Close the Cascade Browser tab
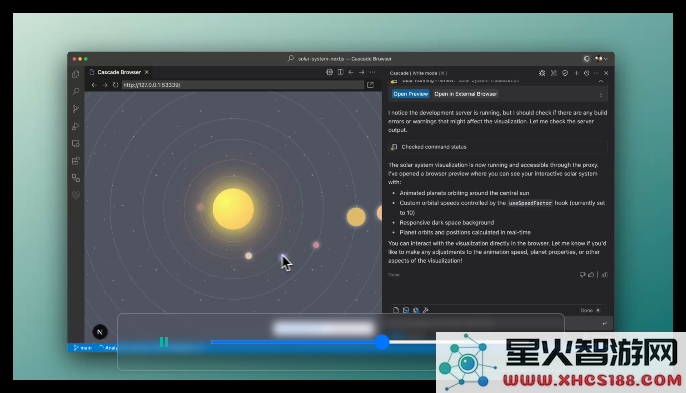Screen dimensions: 686x393 pos(147,72)
